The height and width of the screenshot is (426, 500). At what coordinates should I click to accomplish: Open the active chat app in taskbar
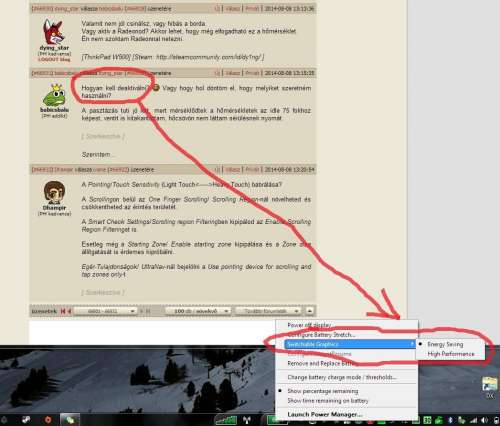point(70,420)
